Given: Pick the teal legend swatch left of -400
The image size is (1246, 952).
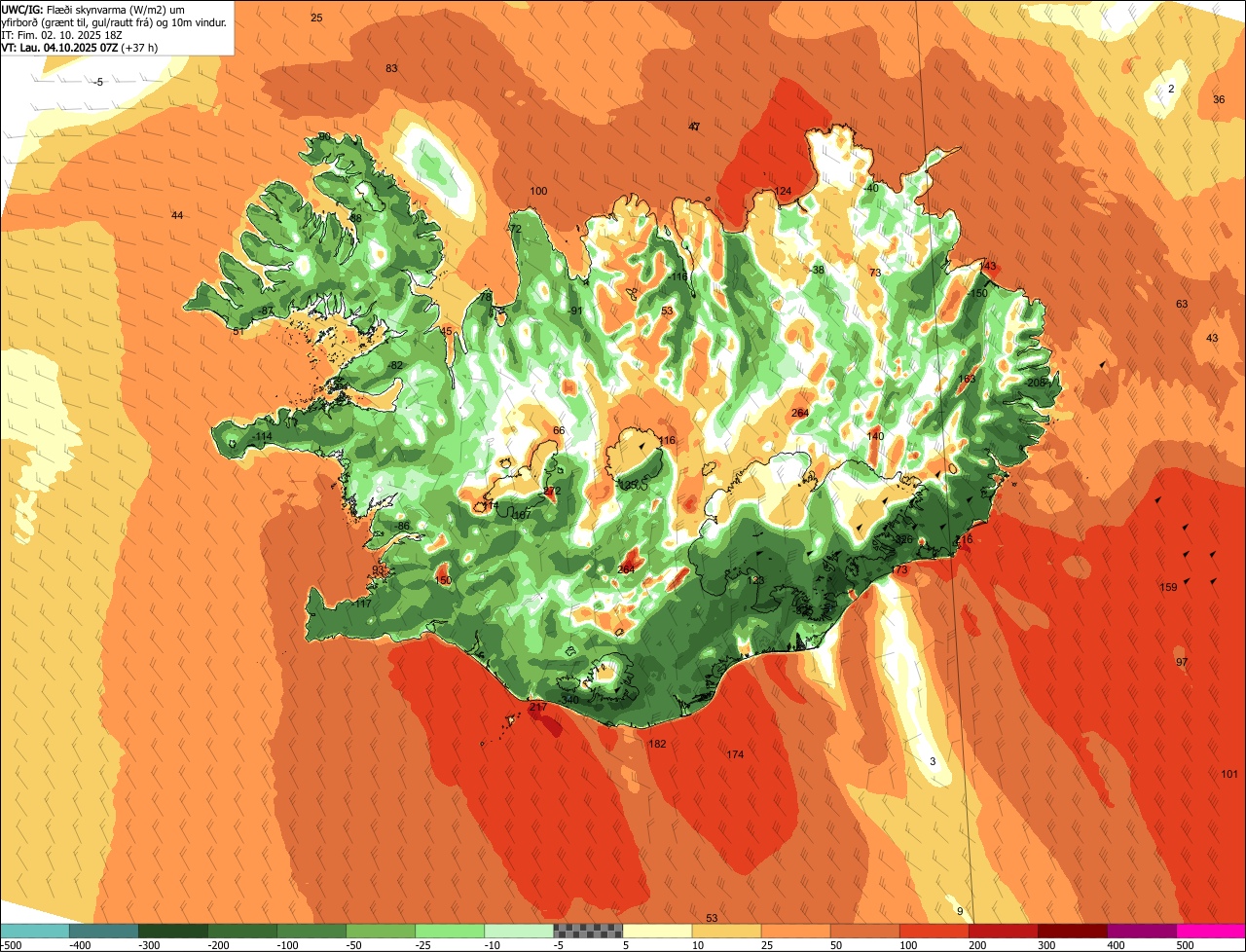Looking at the screenshot, I should coord(34,931).
